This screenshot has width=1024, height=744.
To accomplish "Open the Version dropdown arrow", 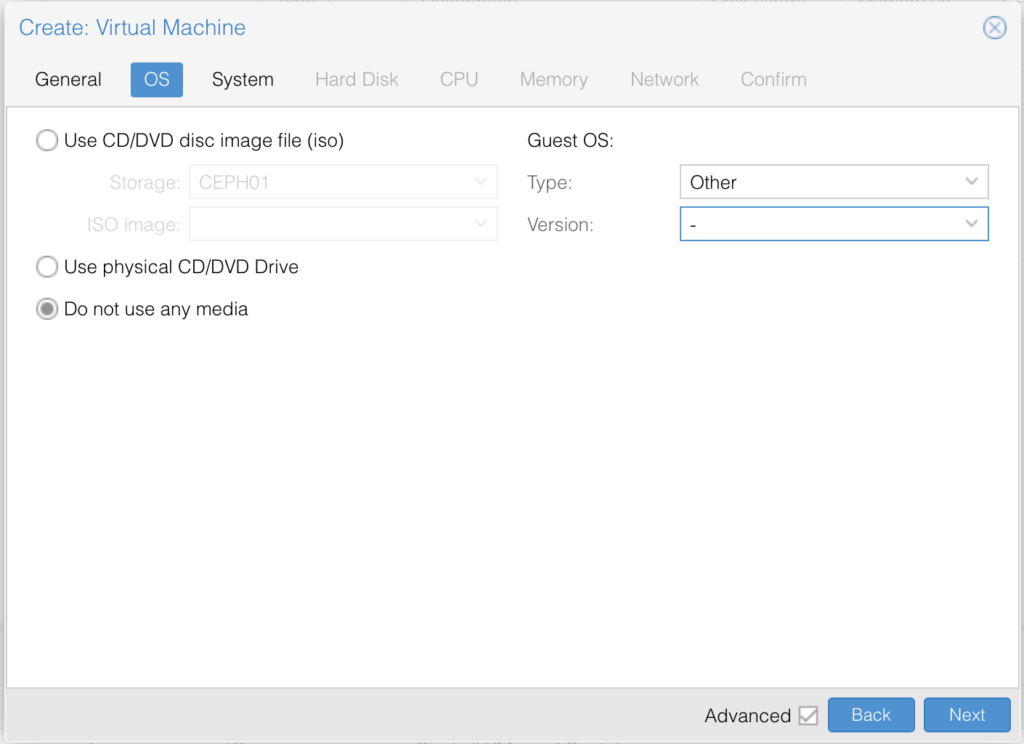I will pyautogui.click(x=971, y=225).
